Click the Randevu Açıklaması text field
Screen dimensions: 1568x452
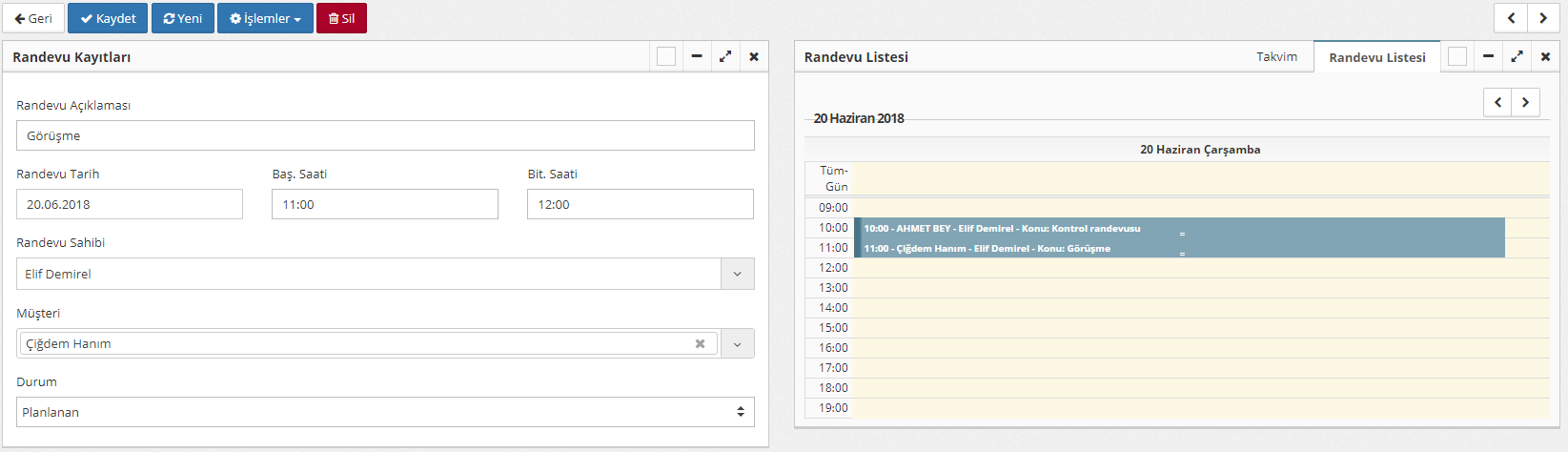pyautogui.click(x=385, y=136)
